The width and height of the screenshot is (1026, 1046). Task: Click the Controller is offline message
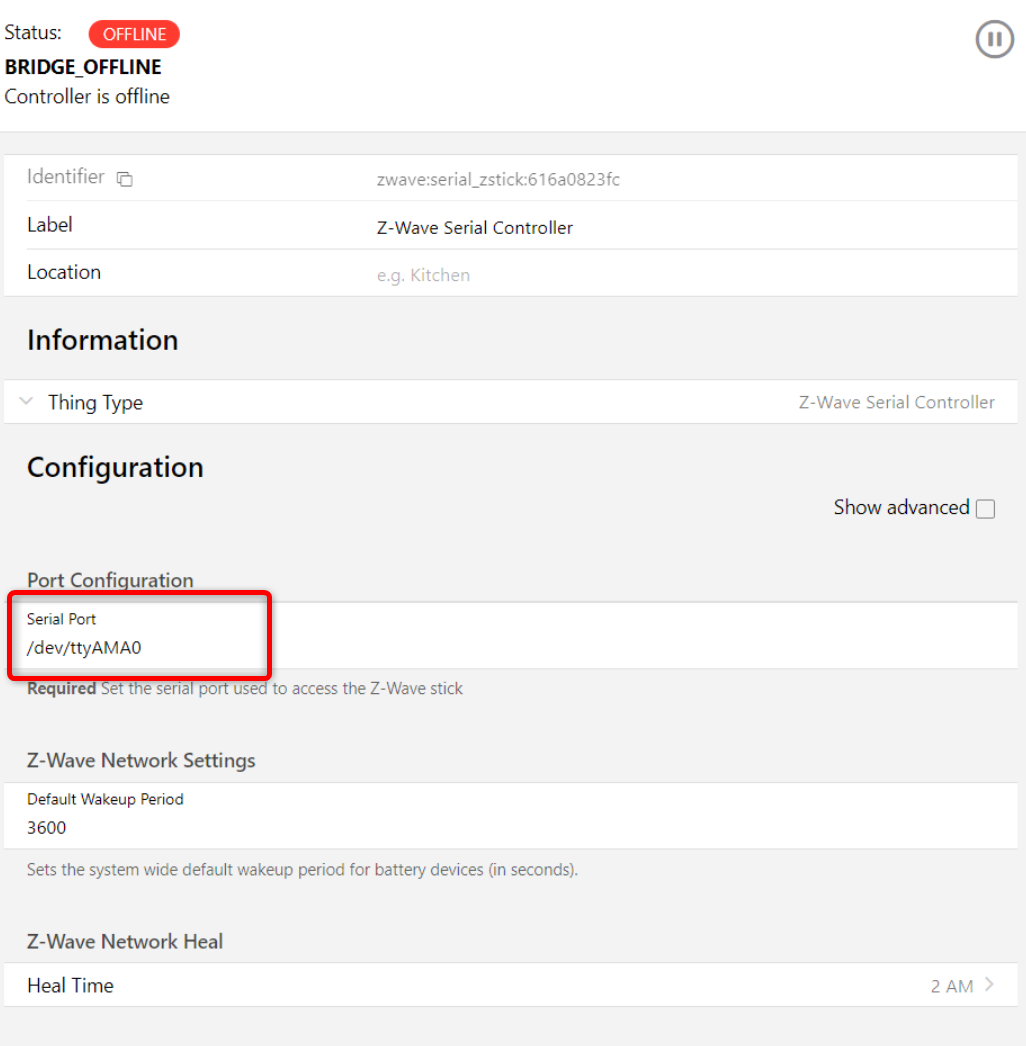(87, 97)
